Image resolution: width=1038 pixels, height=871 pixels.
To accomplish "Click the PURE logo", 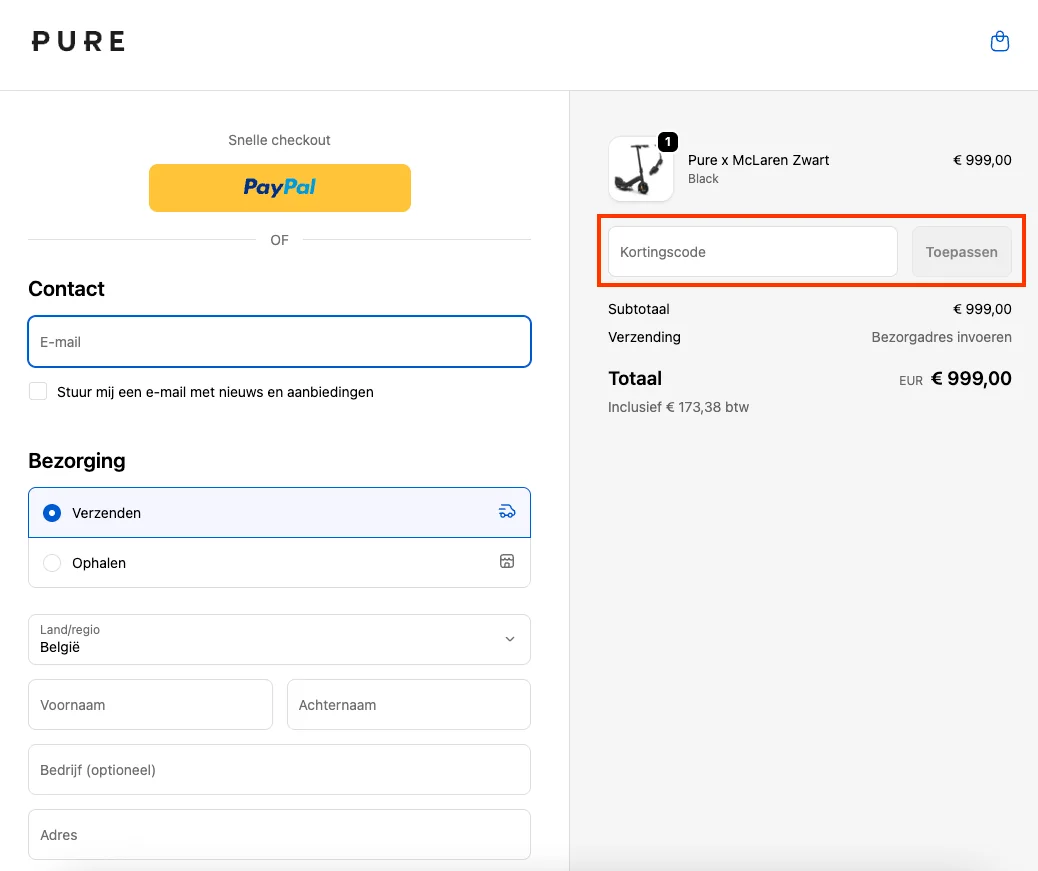I will pyautogui.click(x=78, y=41).
